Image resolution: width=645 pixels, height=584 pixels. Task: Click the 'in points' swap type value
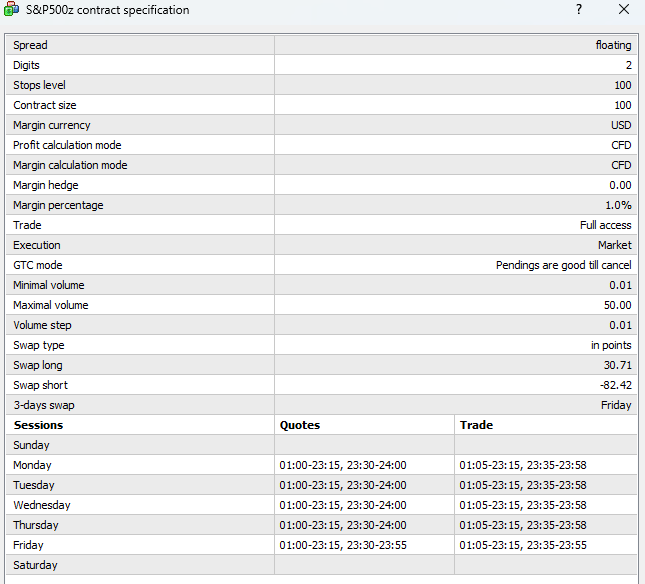point(611,345)
